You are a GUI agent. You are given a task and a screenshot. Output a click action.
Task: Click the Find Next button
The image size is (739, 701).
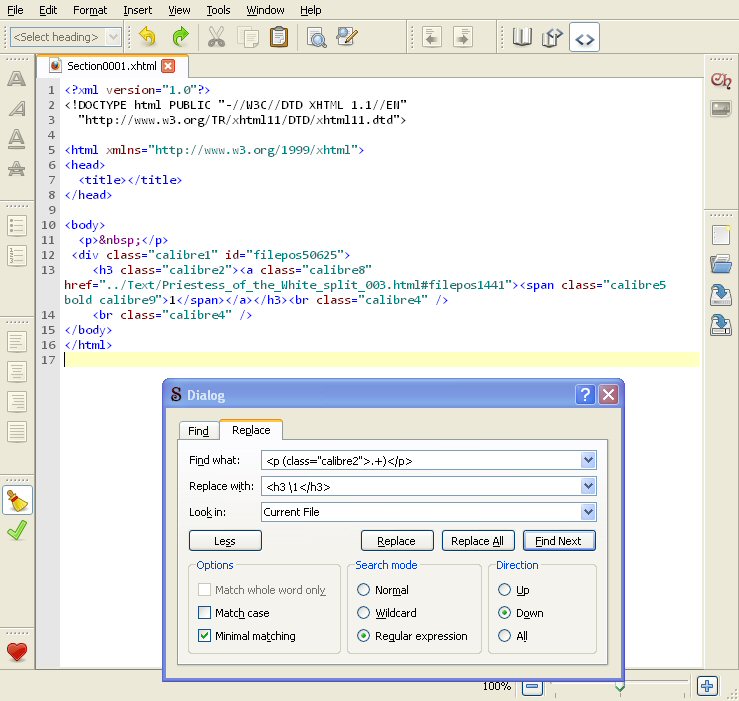558,541
